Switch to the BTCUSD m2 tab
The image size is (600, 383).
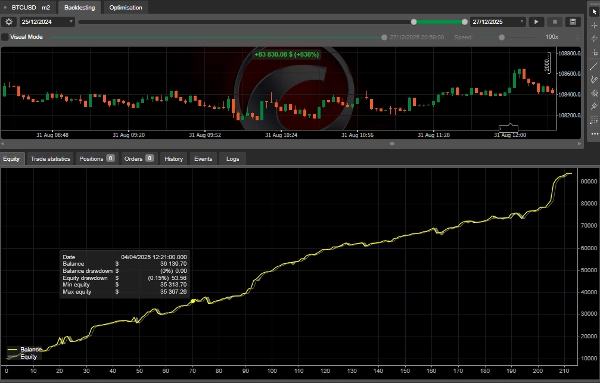click(x=27, y=7)
